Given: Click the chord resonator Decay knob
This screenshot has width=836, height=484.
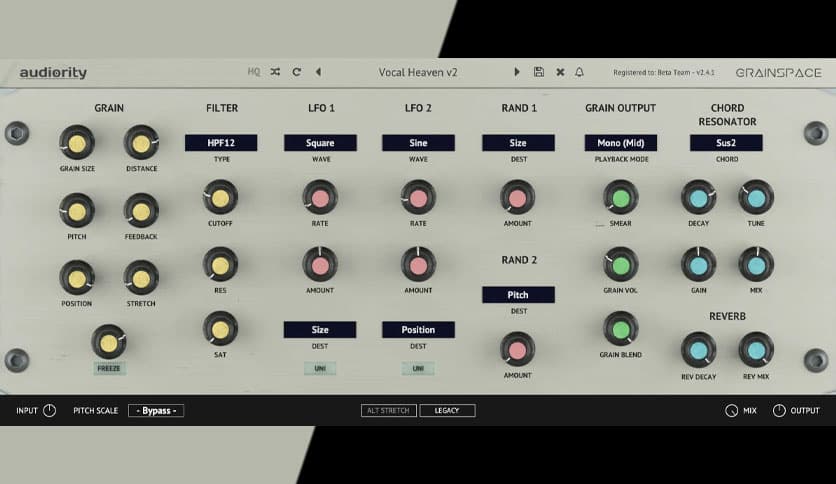Looking at the screenshot, I should (x=698, y=198).
